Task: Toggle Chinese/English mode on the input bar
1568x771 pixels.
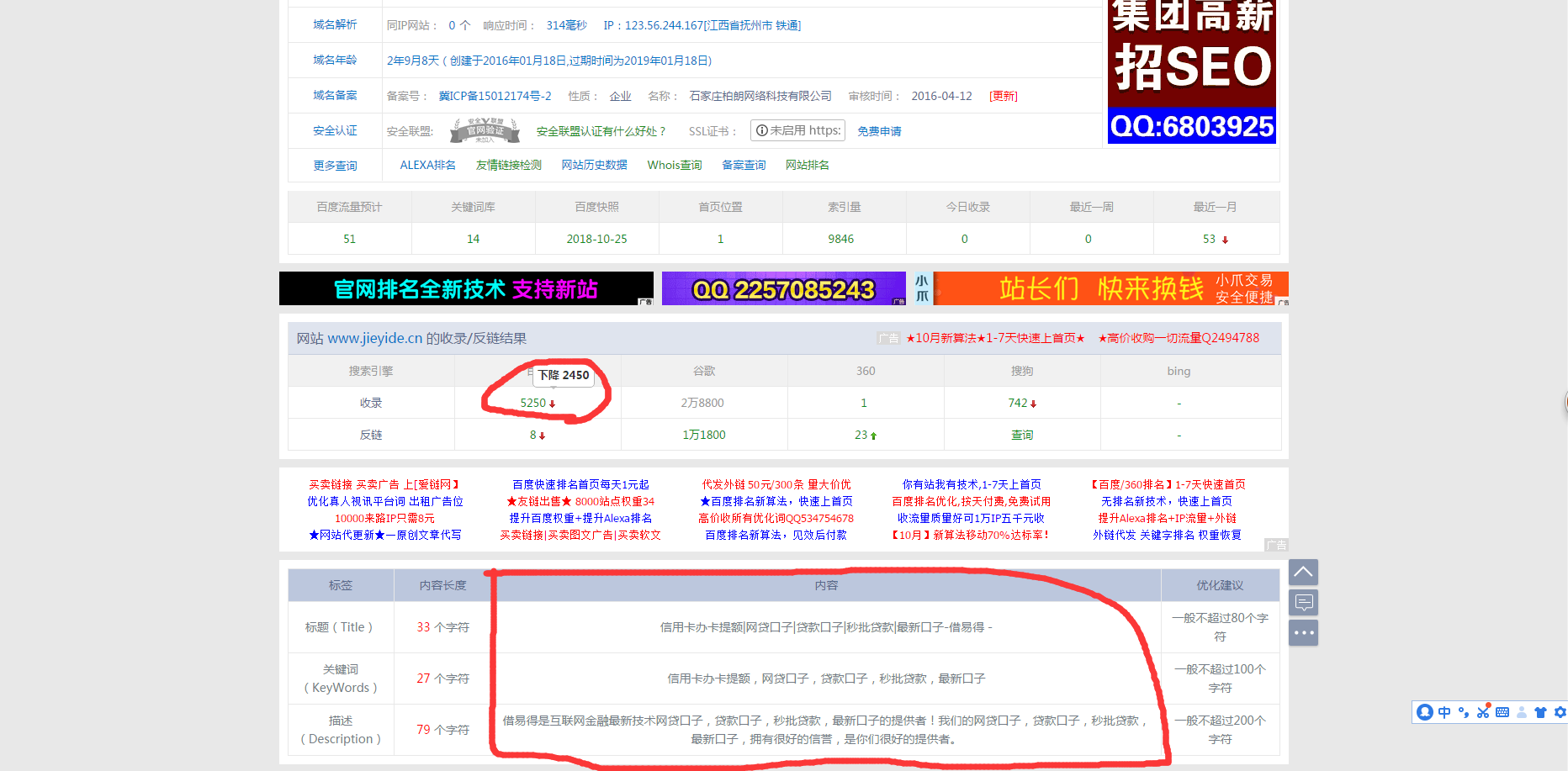Action: pos(1444,712)
